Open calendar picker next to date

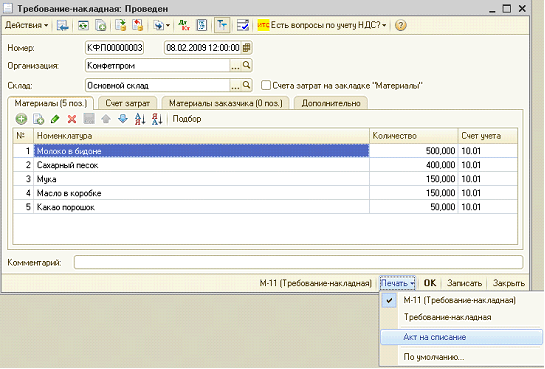click(x=246, y=48)
